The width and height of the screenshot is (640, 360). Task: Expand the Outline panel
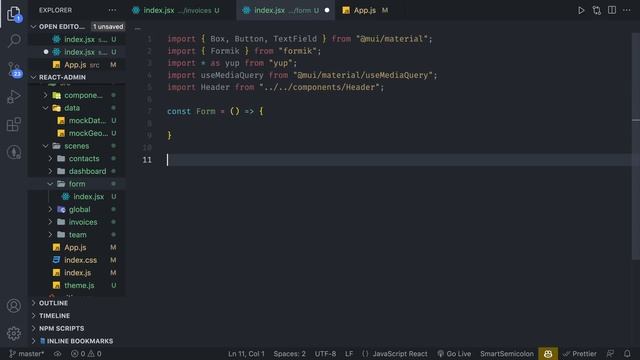click(x=77, y=303)
